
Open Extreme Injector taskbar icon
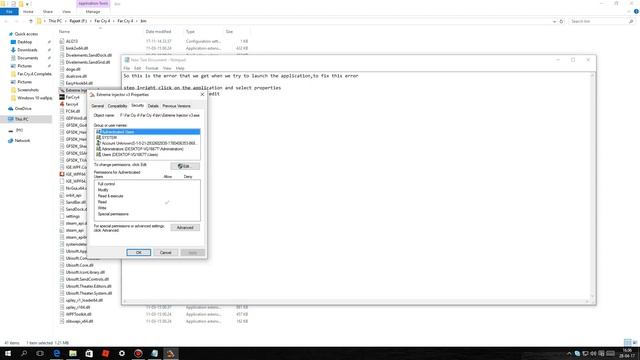pos(171,353)
